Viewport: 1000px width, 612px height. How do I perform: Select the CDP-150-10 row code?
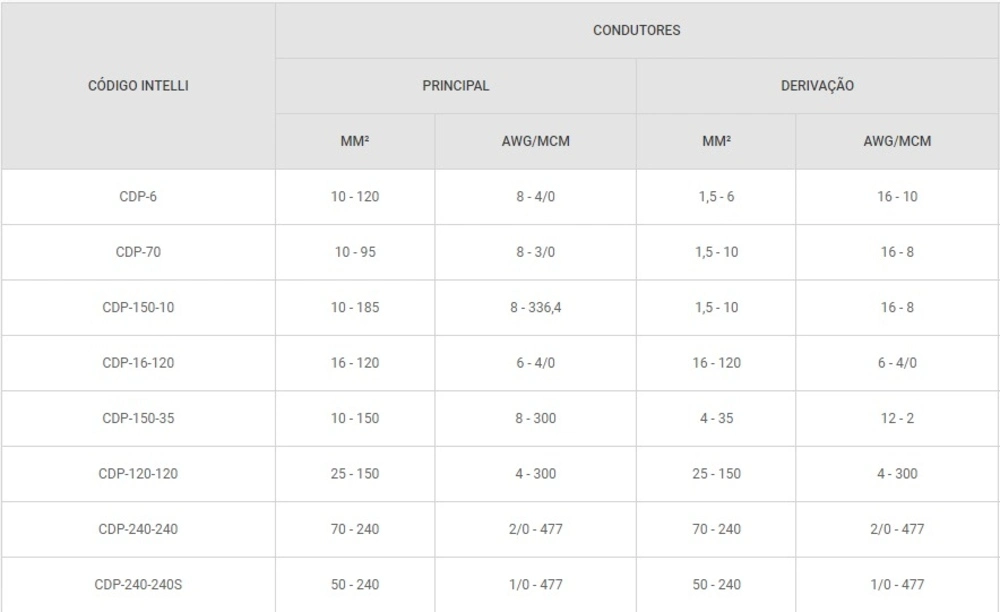click(x=138, y=307)
